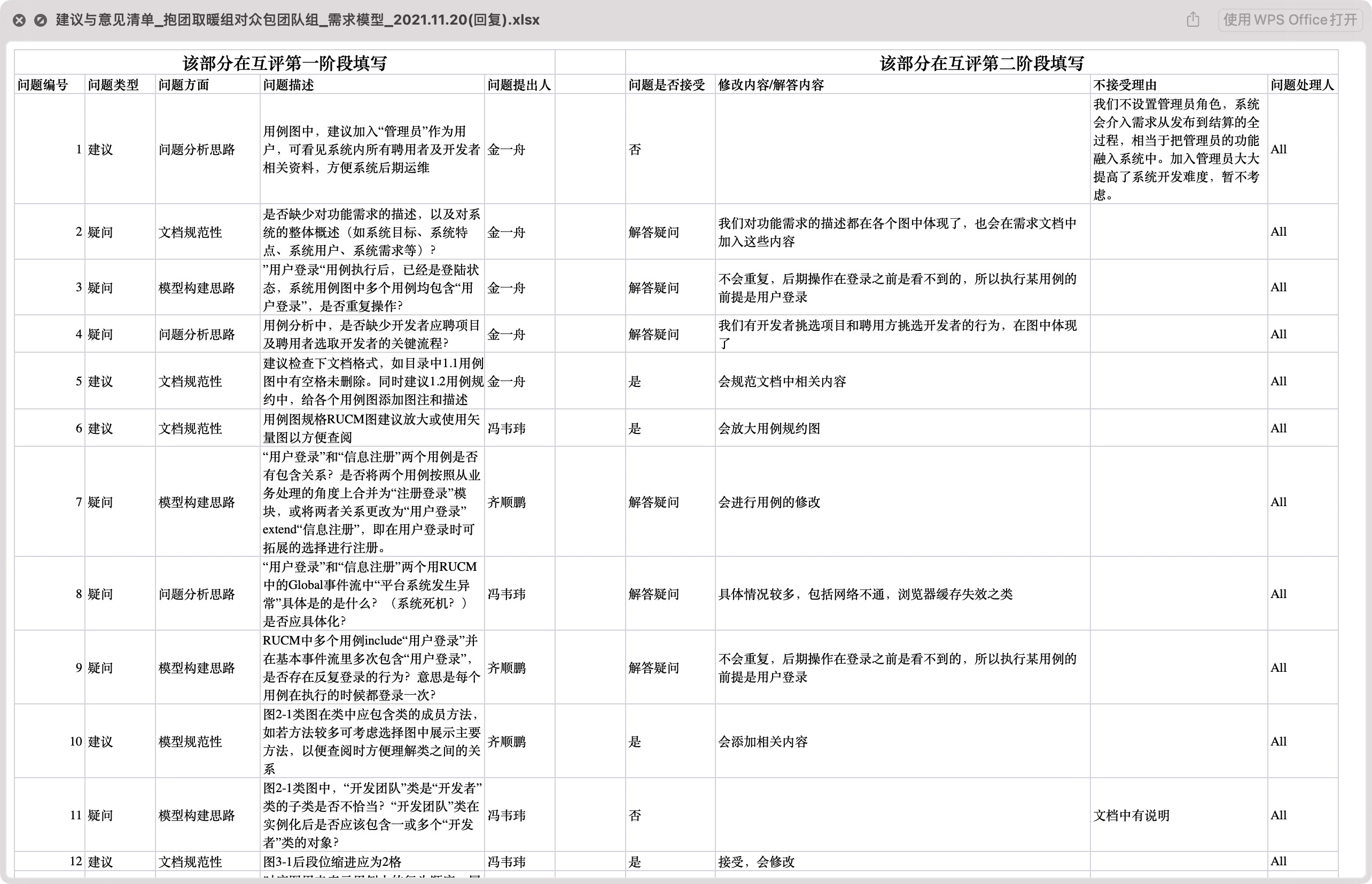The width and height of the screenshot is (1372, 884).
Task: Click the file name title text
Action: click(x=297, y=20)
